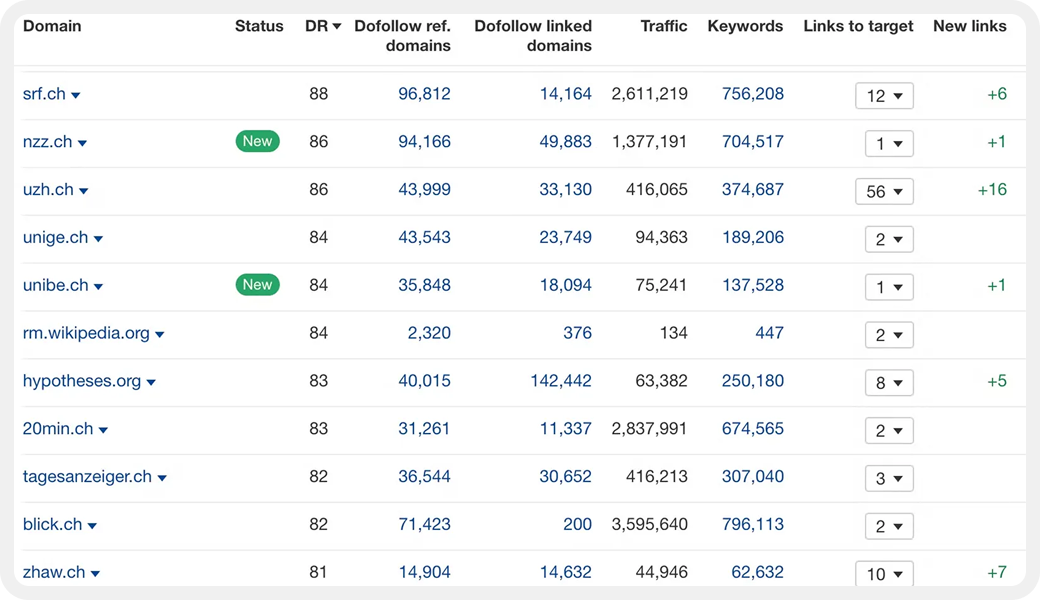The image size is (1040, 600).
Task: Click rm.wikipedia.org ref. domains 2,320
Action: pos(429,333)
